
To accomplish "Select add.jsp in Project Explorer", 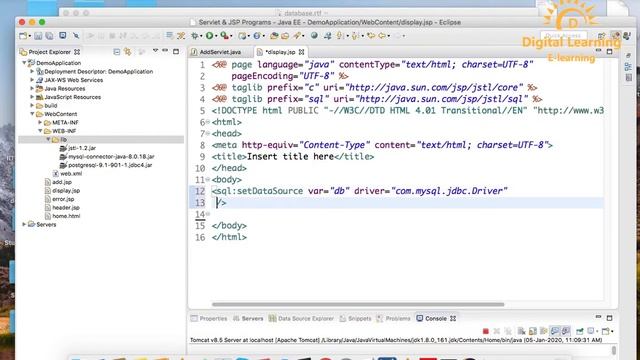I will [x=58, y=182].
